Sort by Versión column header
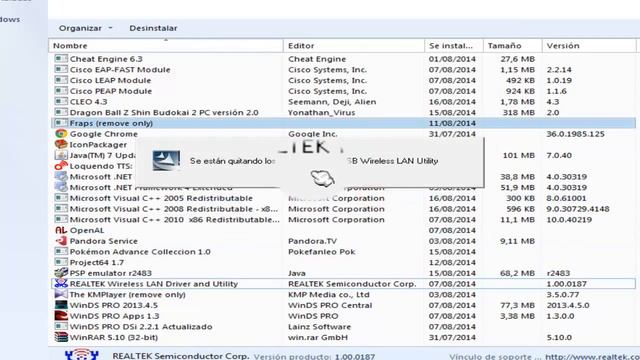The image size is (640, 360). point(589,46)
